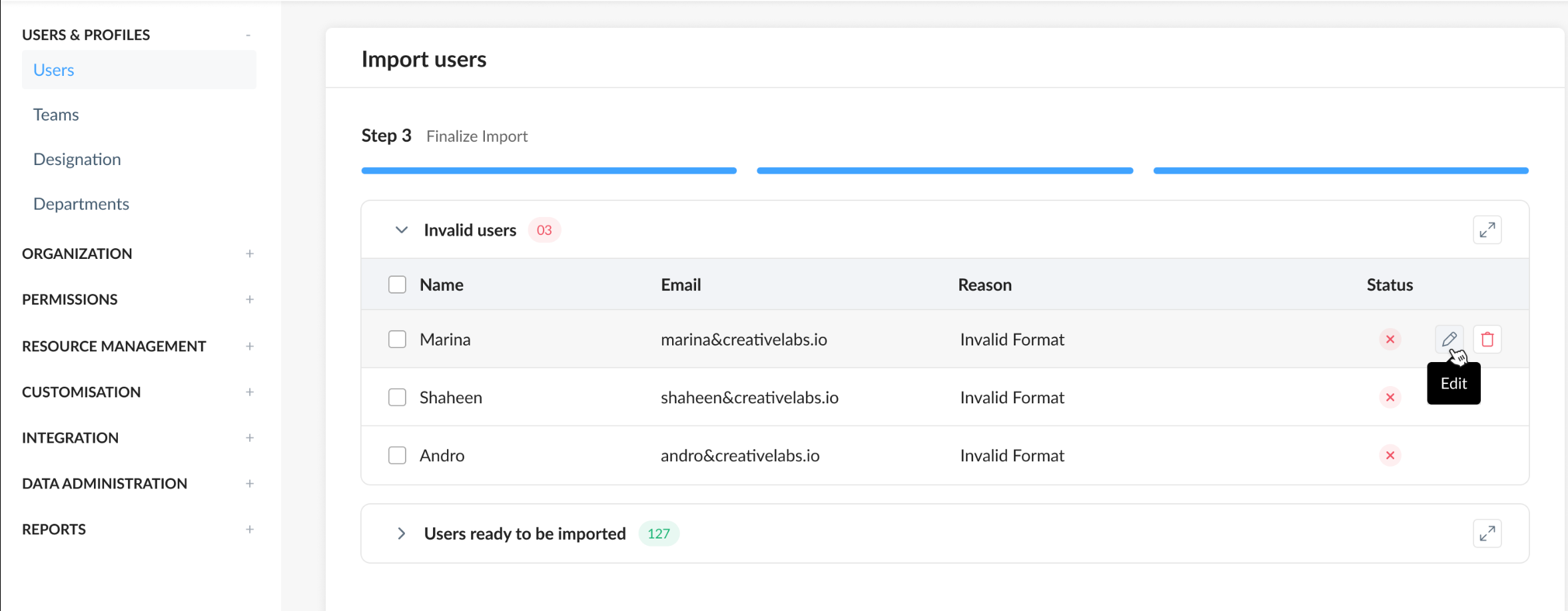
Task: Click Invalid Format reason in Andro's row
Action: [x=1012, y=455]
